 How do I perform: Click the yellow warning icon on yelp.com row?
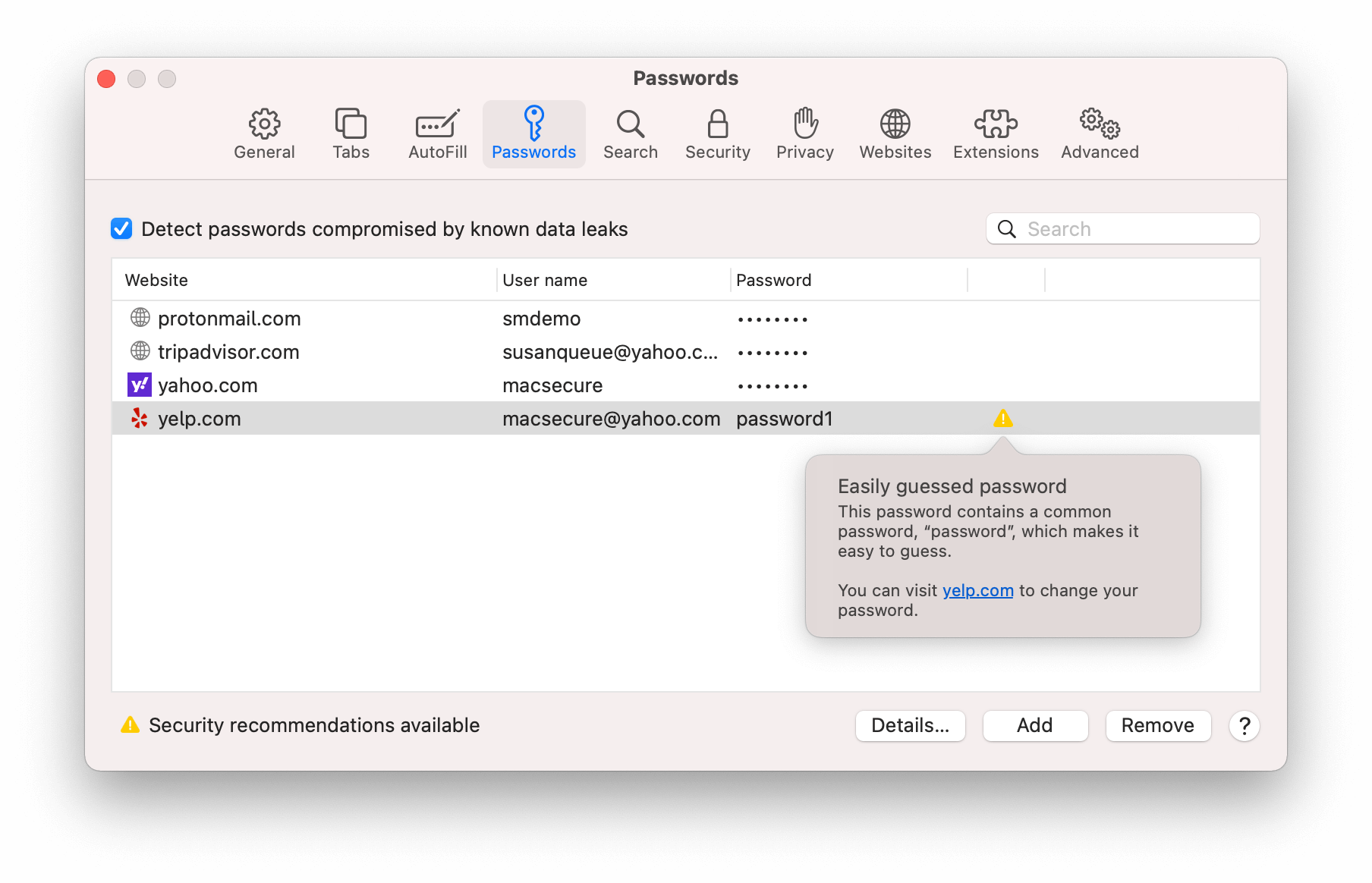click(x=1002, y=419)
